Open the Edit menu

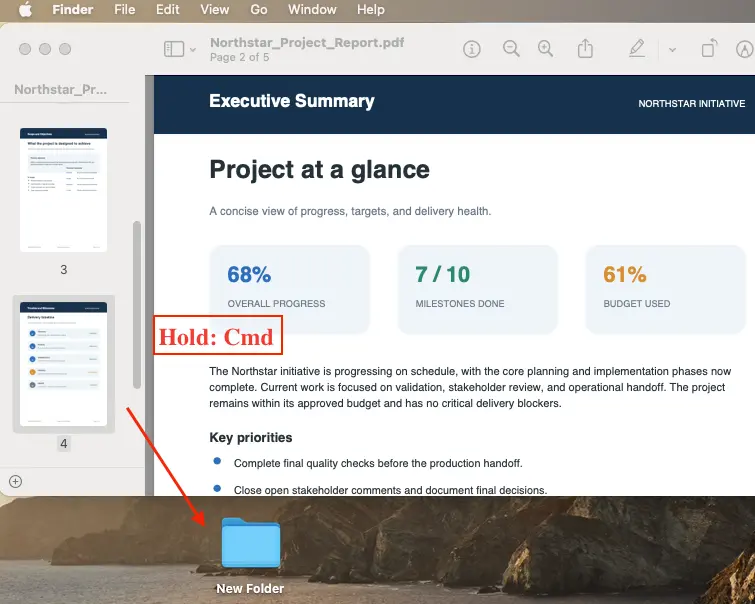coord(168,10)
